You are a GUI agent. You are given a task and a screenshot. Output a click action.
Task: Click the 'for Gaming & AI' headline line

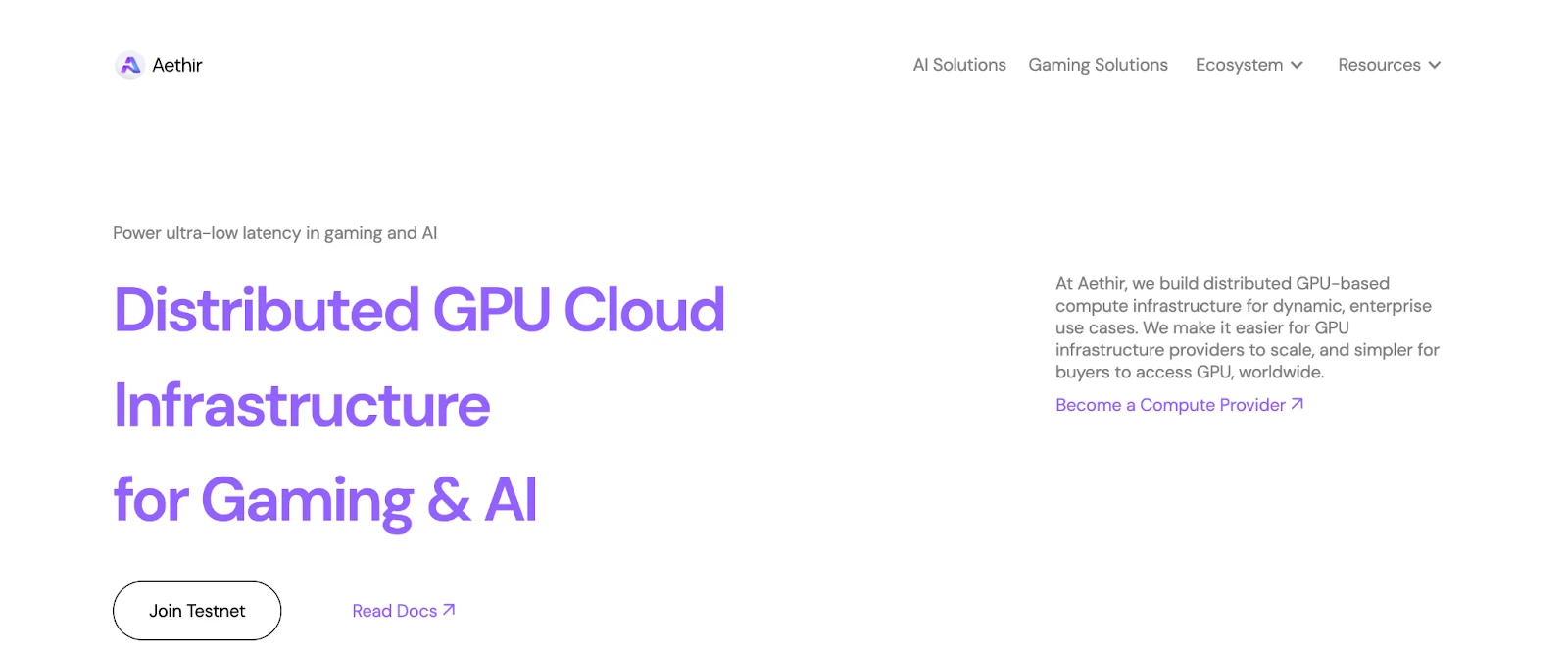(x=325, y=500)
